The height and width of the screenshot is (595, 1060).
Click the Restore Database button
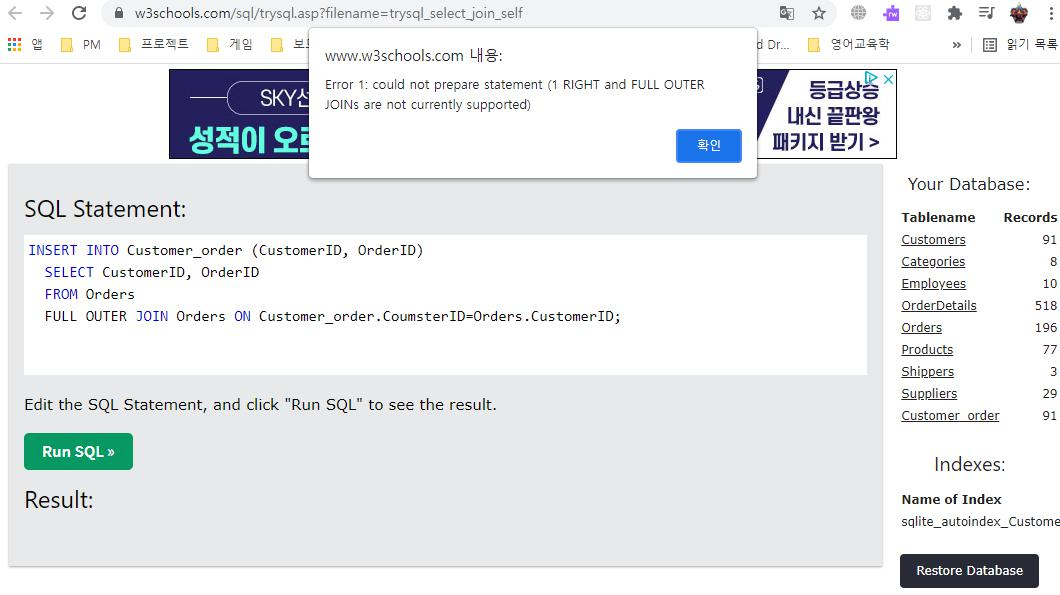969,571
